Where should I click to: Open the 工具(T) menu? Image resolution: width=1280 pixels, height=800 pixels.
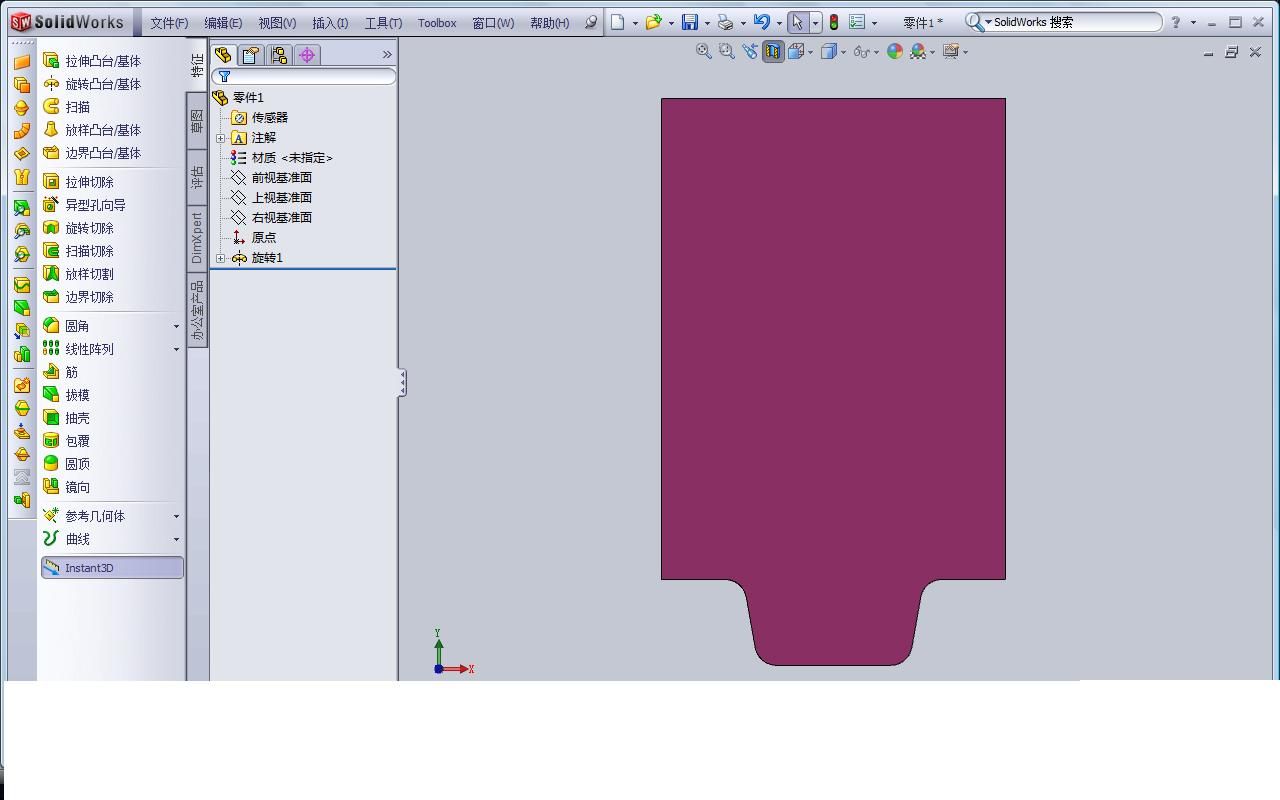pos(383,22)
